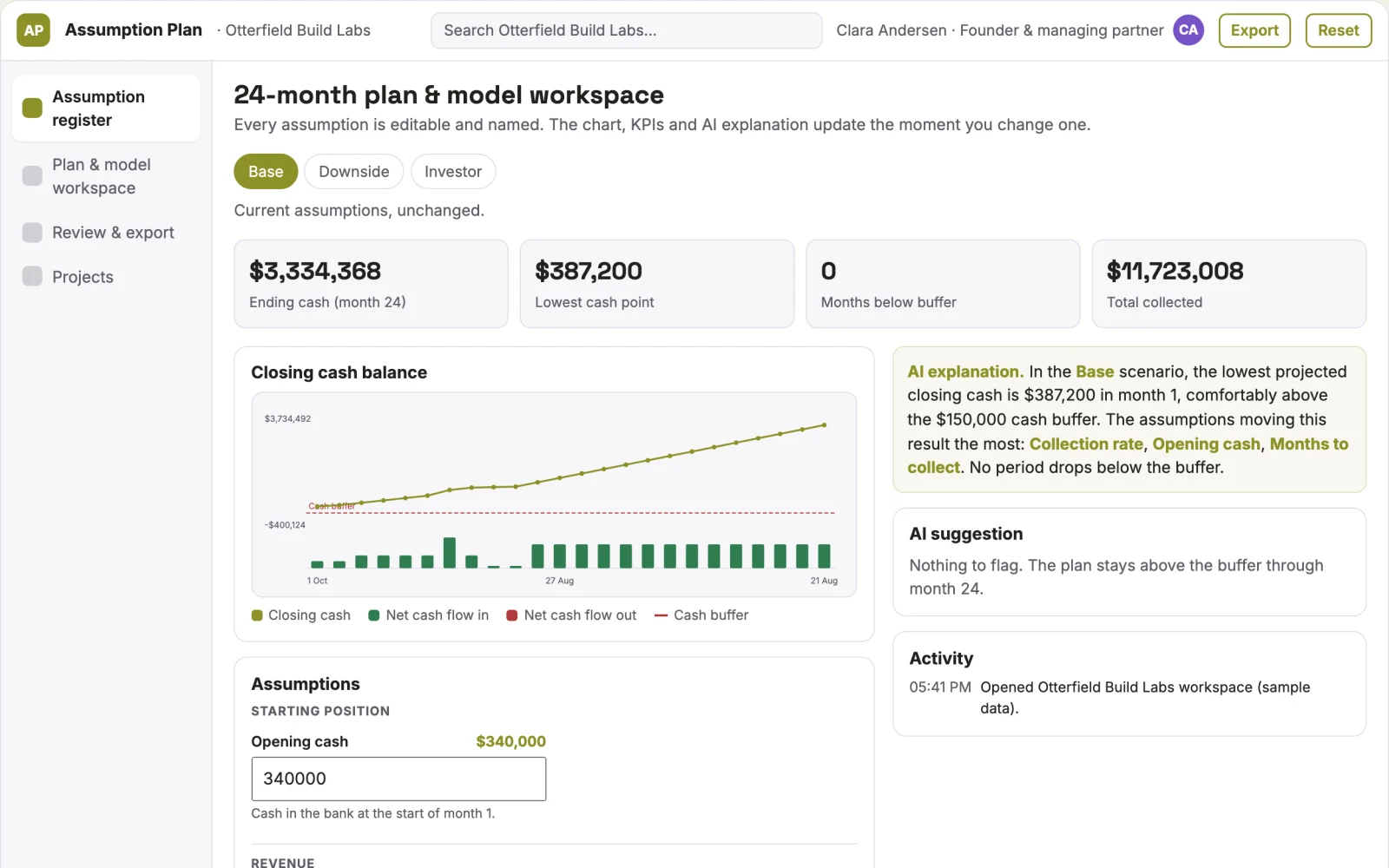Click the $340,000 Opening cash value

coord(510,741)
